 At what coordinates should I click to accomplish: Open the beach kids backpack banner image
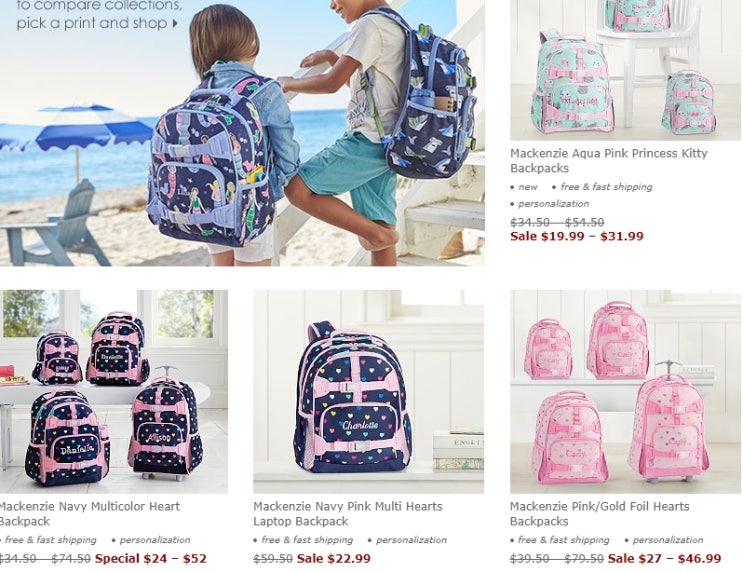242,133
